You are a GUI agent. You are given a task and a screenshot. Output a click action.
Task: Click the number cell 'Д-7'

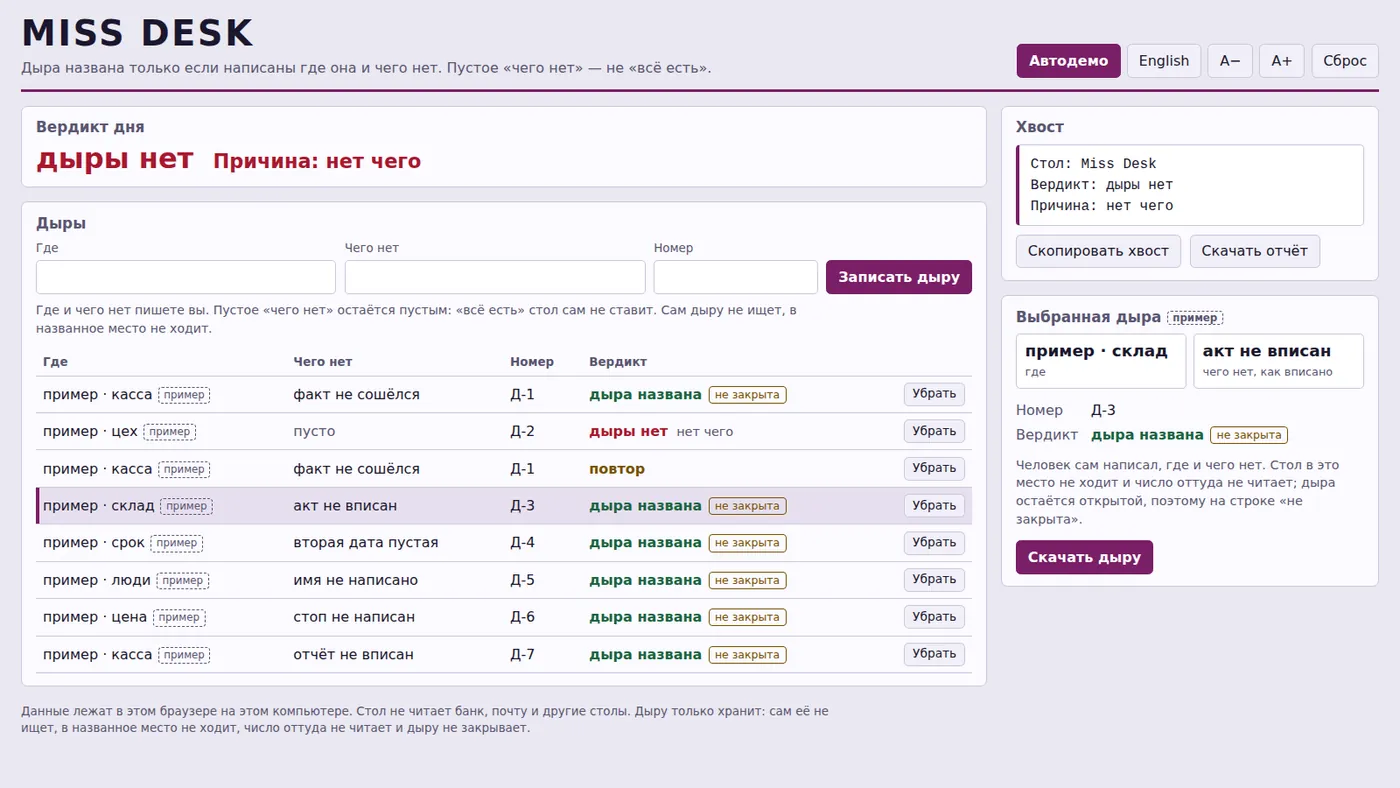523,655
